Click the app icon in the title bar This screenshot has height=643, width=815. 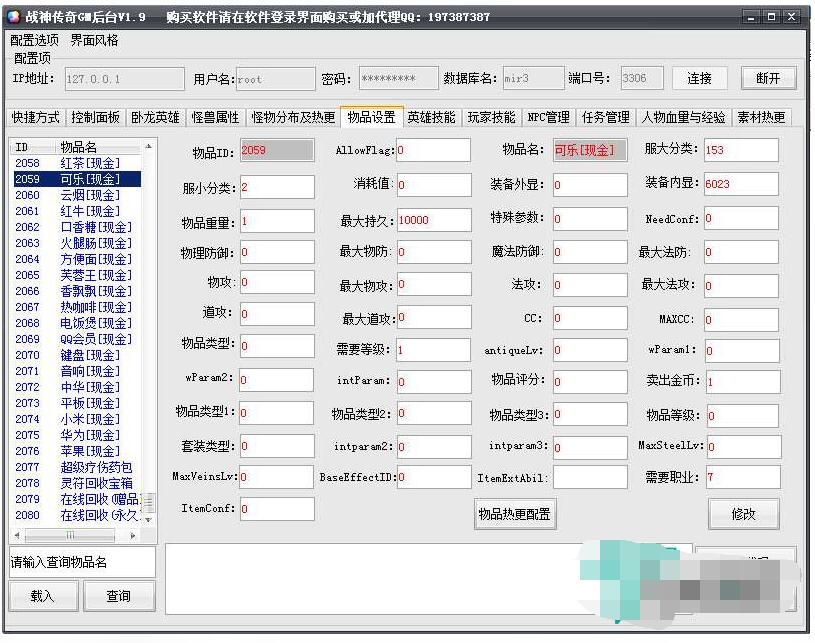13,17
